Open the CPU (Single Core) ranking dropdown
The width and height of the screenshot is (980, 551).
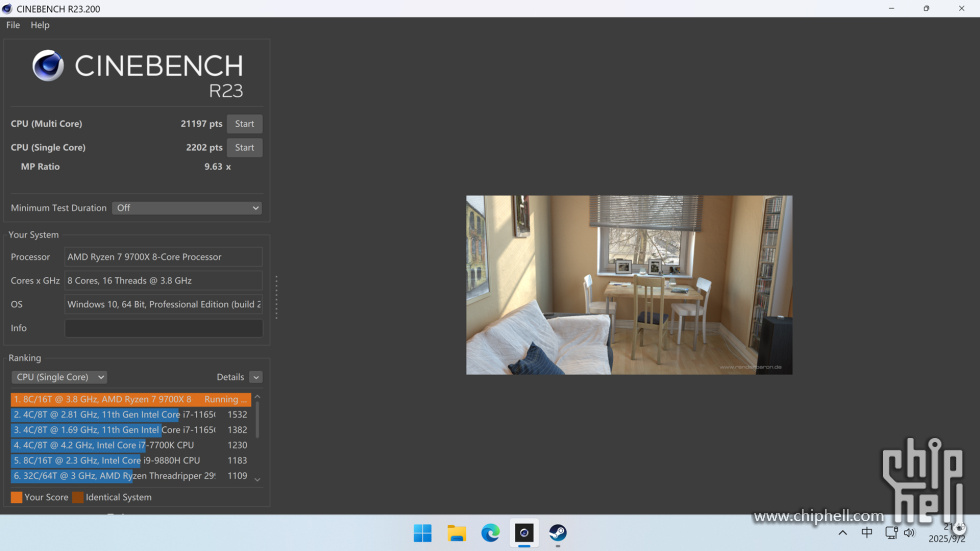coord(59,377)
